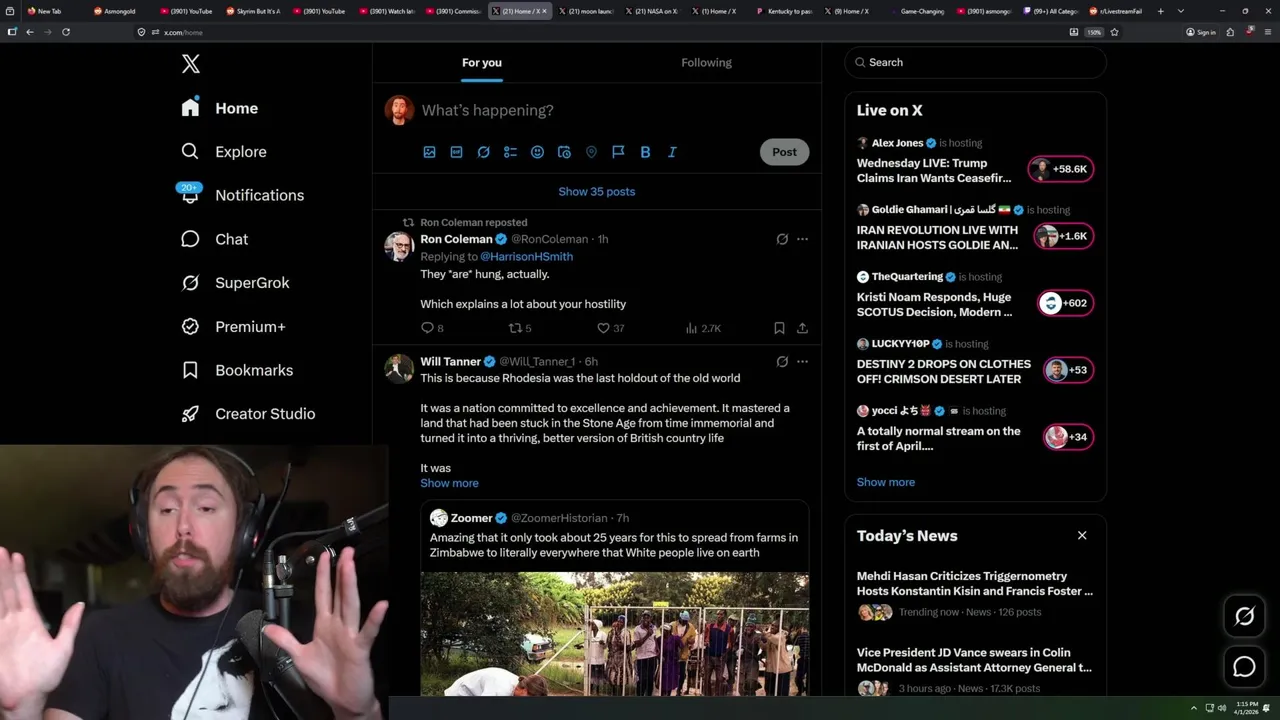Screen dimensions: 1280x720
Task: Open SuperGrok in the sidebar
Action: click(x=235, y=283)
